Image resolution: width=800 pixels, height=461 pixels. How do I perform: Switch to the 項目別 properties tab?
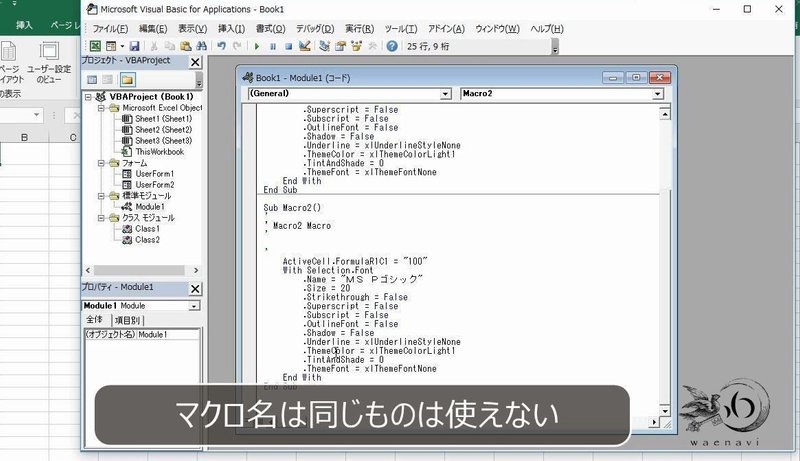[x=128, y=320]
